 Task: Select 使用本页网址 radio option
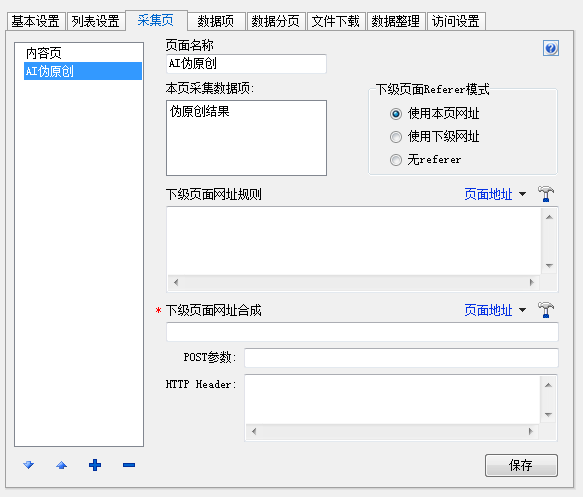click(x=396, y=114)
